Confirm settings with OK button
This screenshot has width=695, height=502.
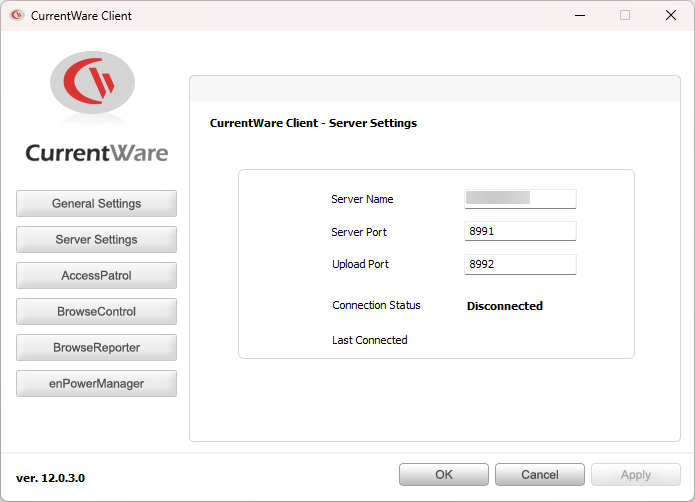click(x=444, y=475)
